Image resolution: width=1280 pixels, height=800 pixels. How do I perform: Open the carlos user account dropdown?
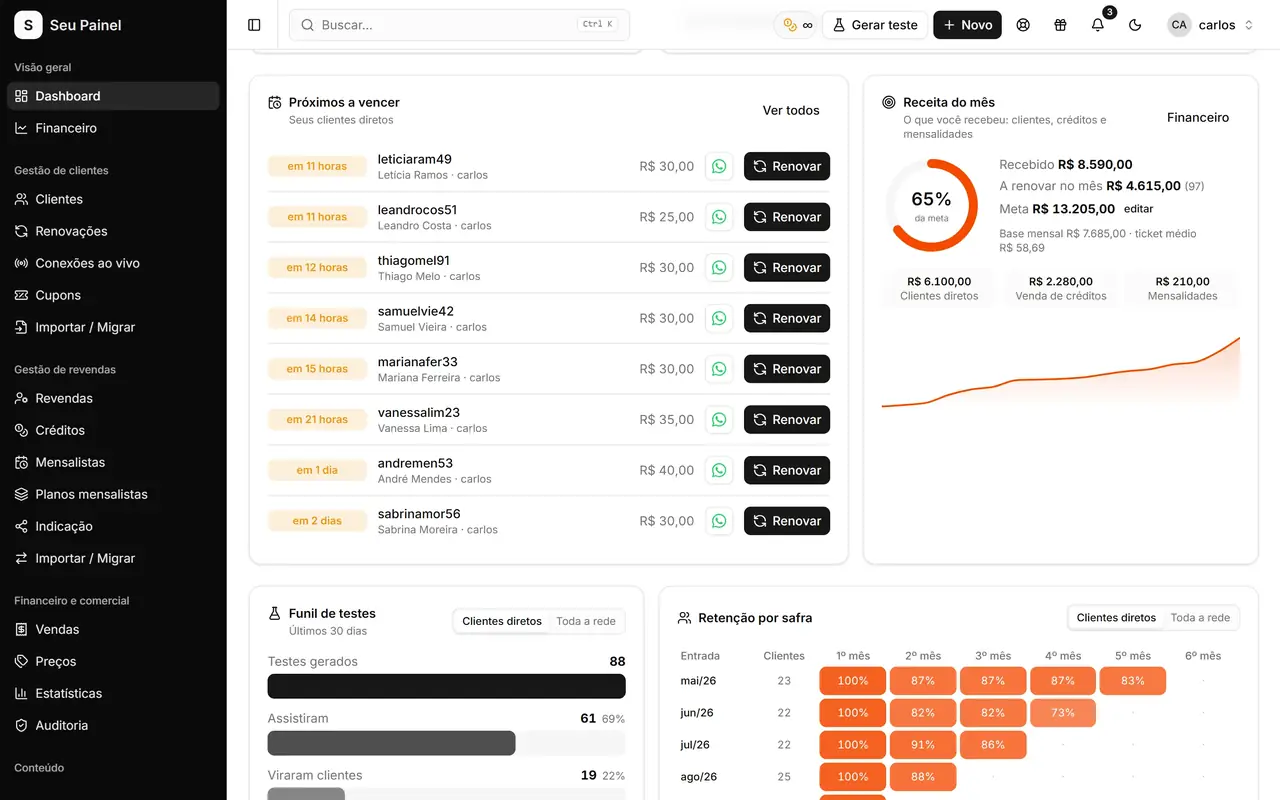(x=1210, y=25)
